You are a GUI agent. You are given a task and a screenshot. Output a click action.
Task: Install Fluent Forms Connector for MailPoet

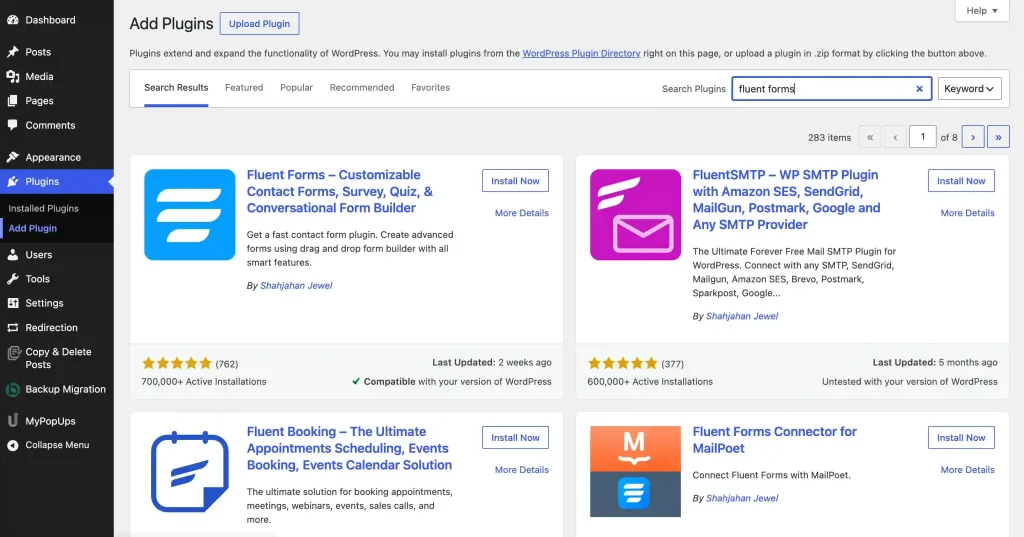pos(961,438)
